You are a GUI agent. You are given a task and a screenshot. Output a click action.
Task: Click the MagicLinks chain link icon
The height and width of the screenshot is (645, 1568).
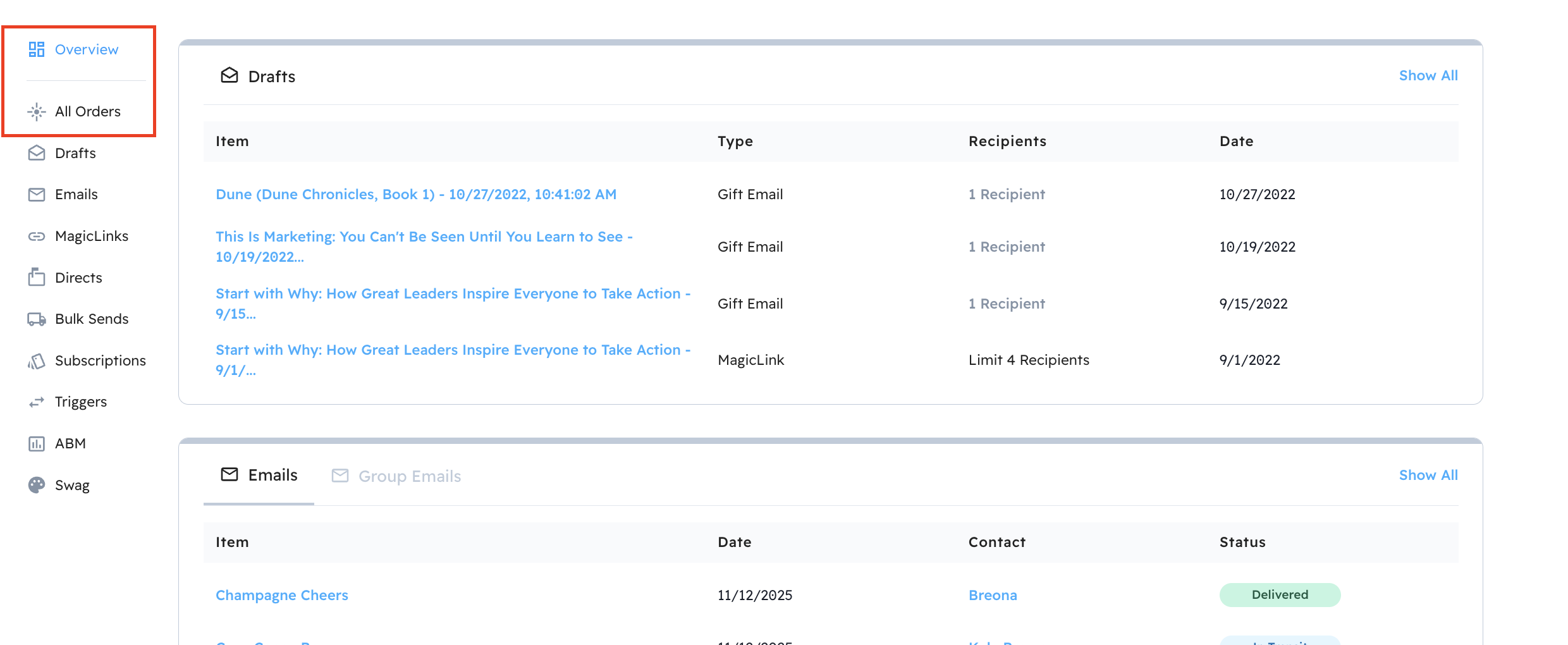pos(37,236)
